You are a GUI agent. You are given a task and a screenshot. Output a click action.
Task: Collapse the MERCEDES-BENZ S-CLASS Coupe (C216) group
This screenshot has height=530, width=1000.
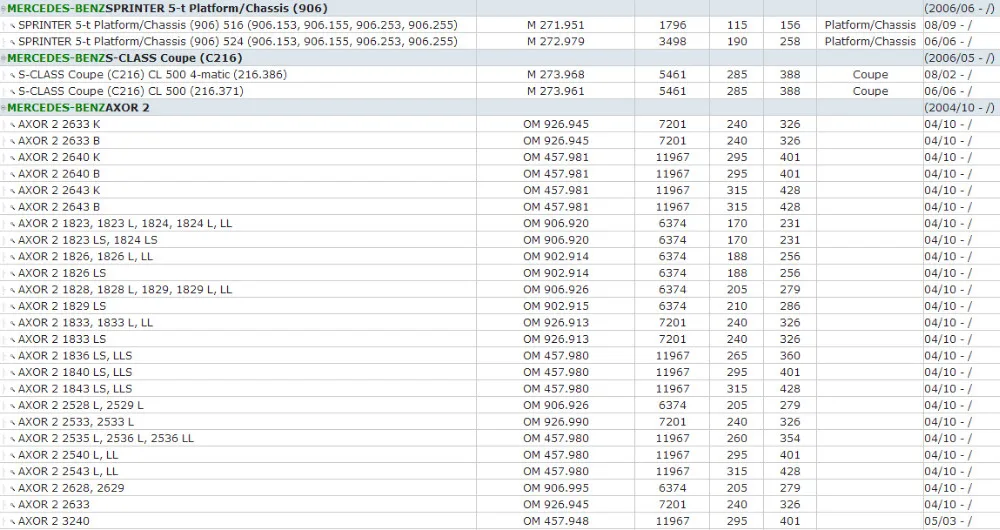[x=3, y=58]
